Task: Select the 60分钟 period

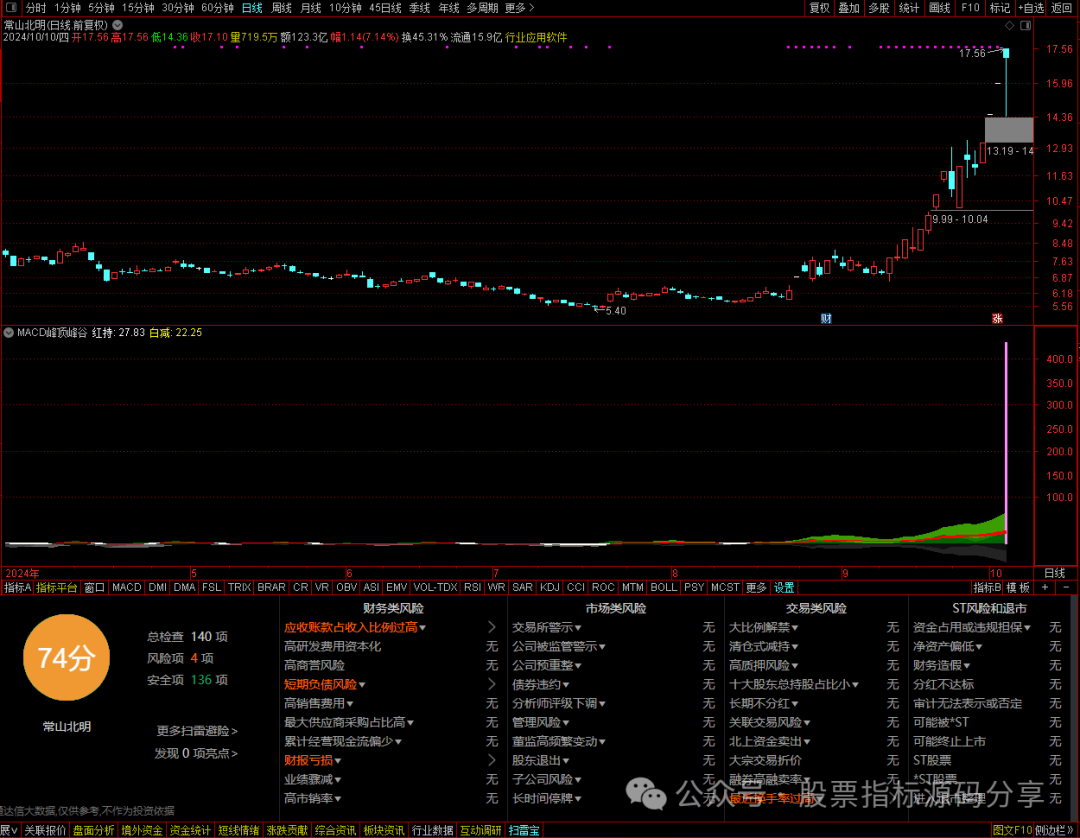Action: pyautogui.click(x=217, y=8)
